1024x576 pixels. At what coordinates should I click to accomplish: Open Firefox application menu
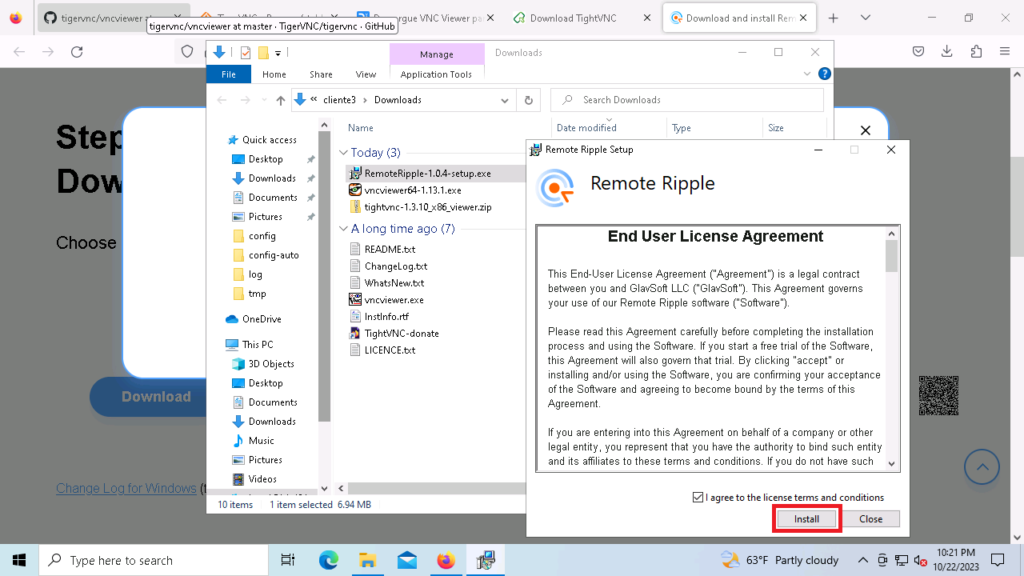pyautogui.click(x=1005, y=52)
